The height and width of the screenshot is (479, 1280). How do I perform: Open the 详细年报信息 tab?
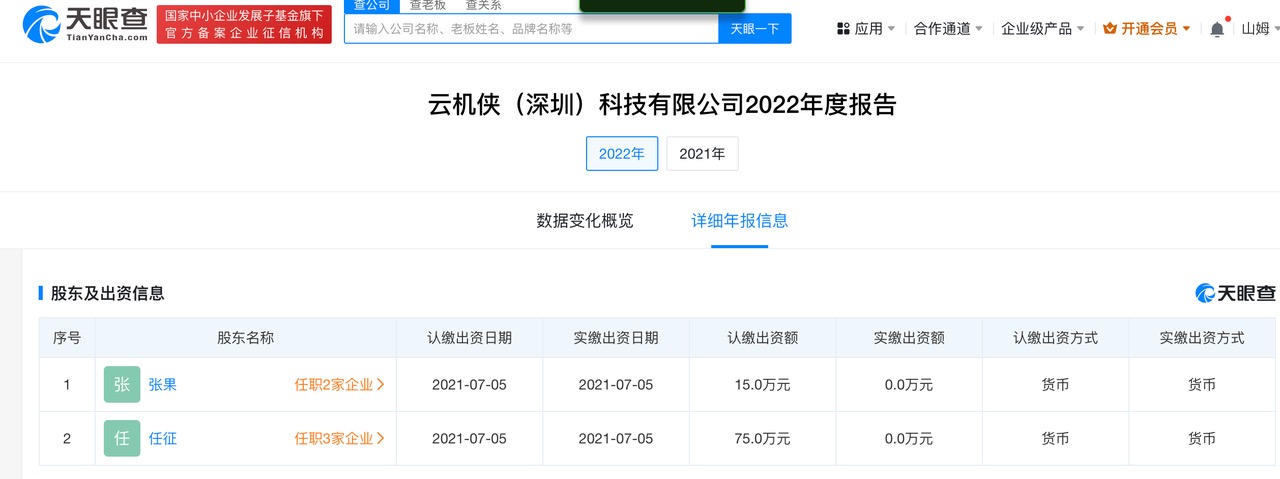[740, 221]
